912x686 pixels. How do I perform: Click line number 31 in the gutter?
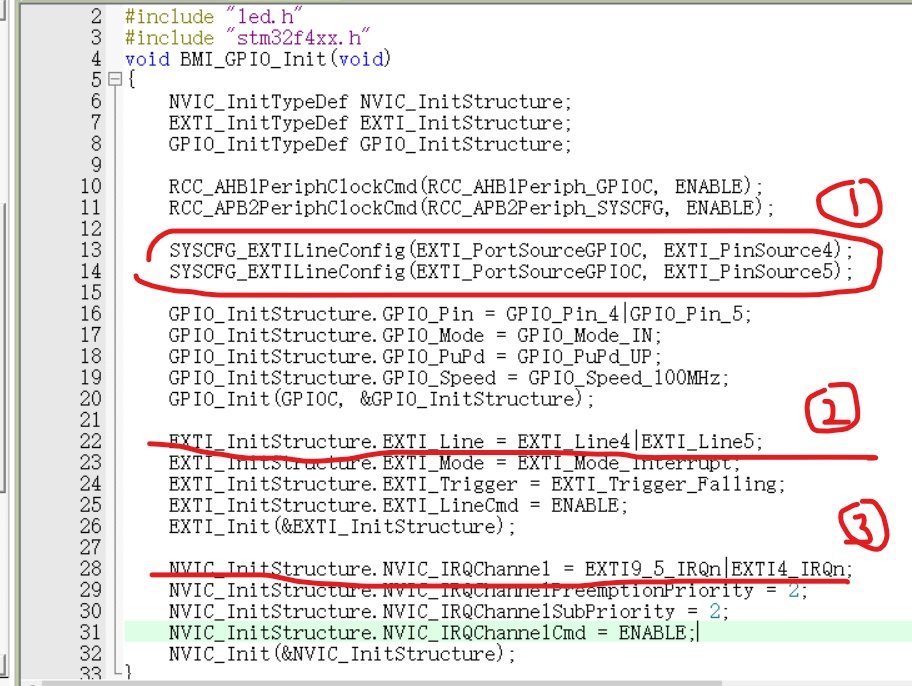tap(91, 632)
